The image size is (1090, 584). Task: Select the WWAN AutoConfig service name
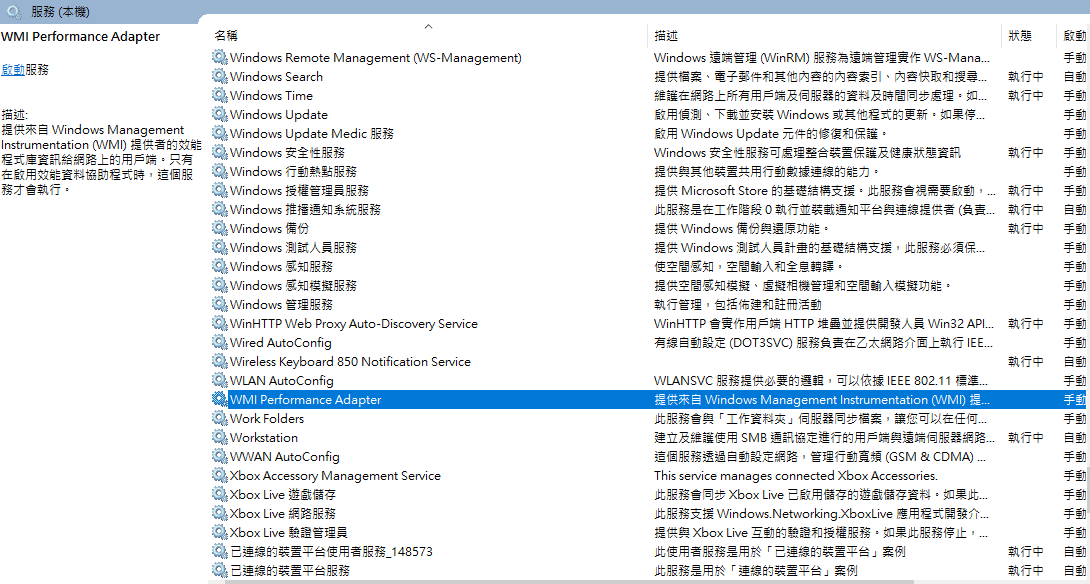tap(285, 457)
